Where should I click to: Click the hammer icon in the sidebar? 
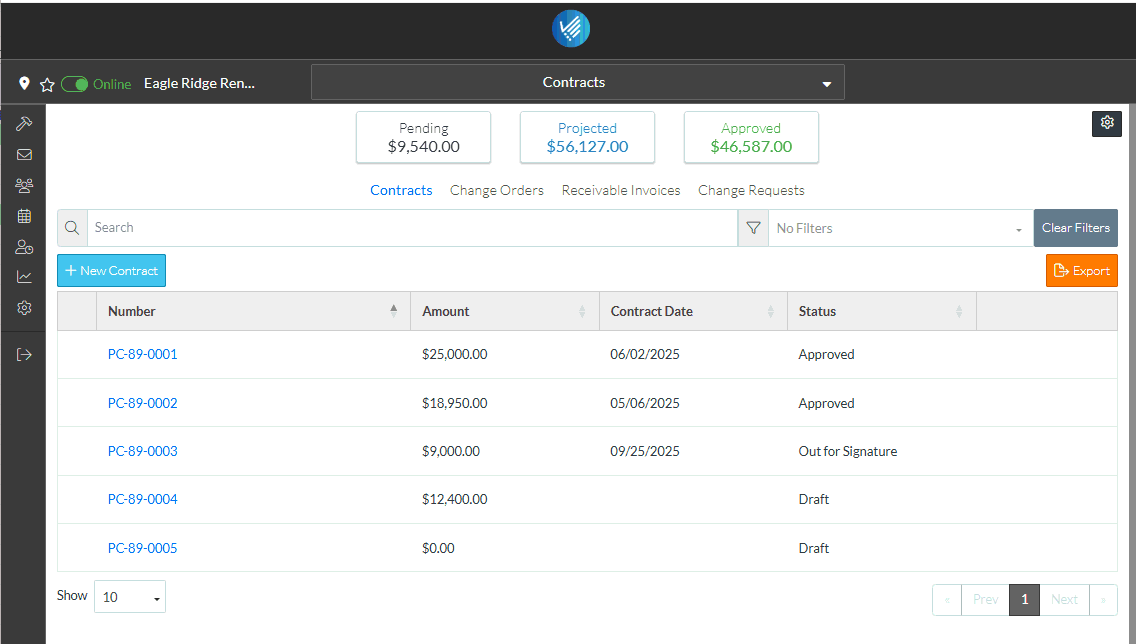click(x=24, y=124)
